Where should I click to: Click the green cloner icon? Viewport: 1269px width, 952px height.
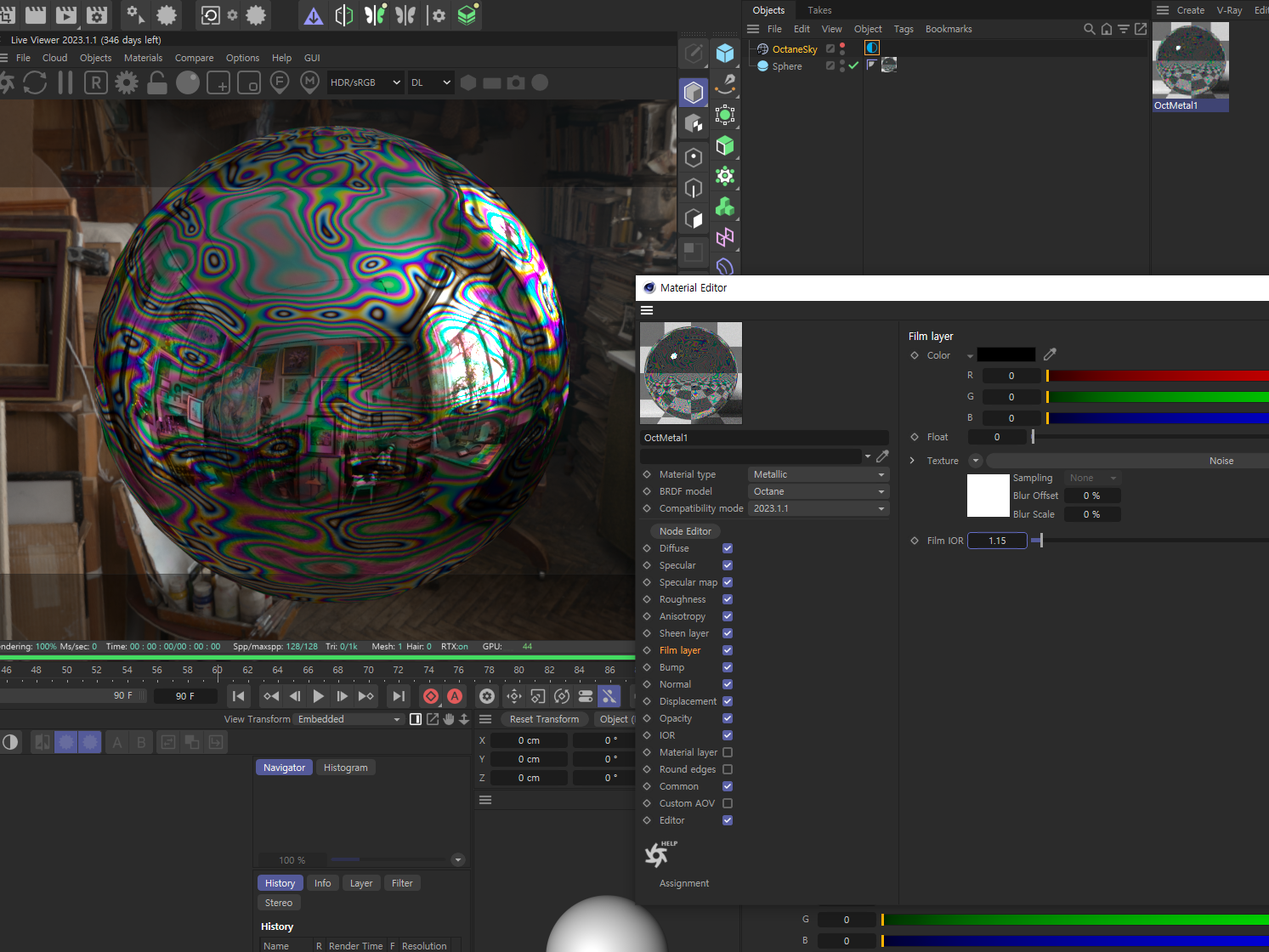[x=725, y=207]
